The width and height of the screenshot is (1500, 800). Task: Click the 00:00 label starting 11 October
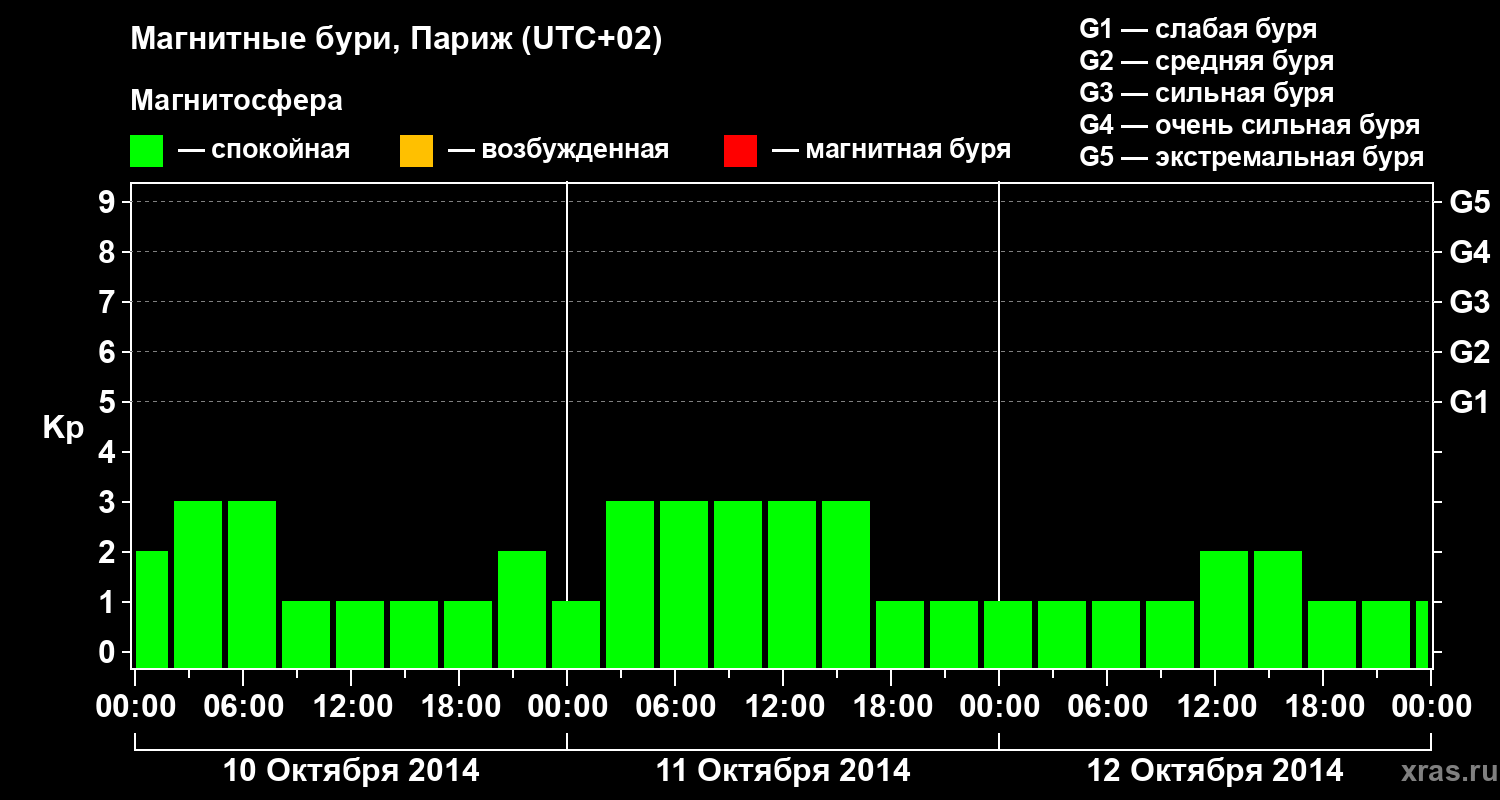(x=567, y=706)
